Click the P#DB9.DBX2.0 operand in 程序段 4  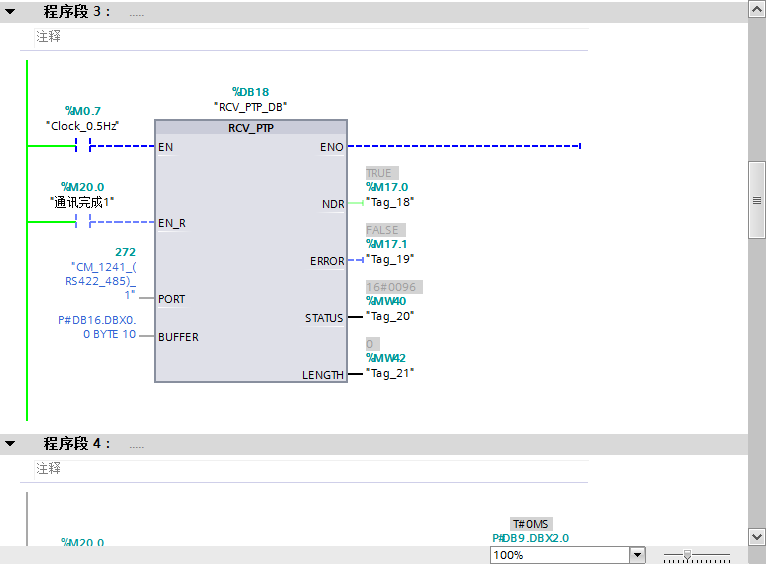(x=531, y=538)
